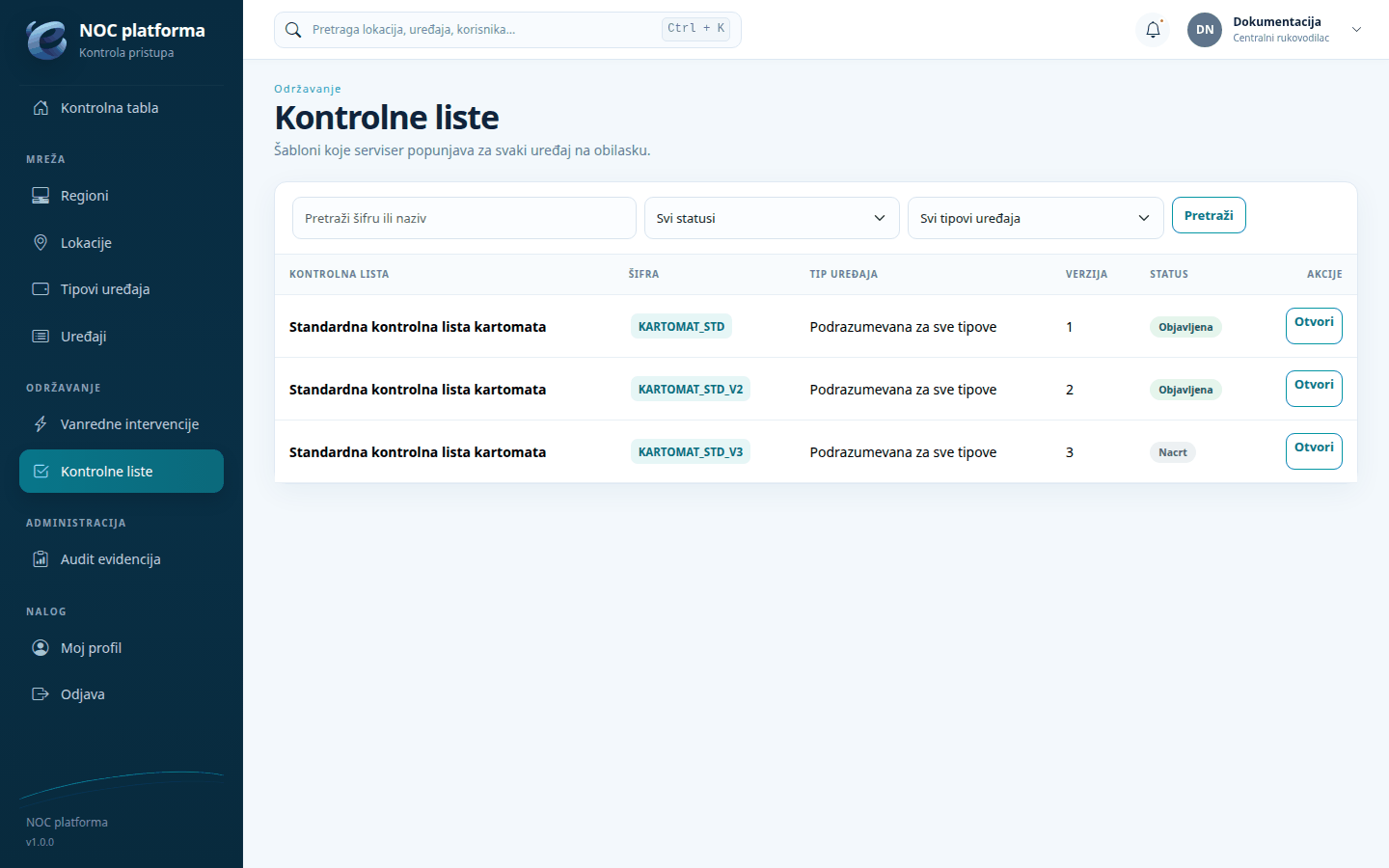Click the Lokacije map pin icon

pos(41,243)
